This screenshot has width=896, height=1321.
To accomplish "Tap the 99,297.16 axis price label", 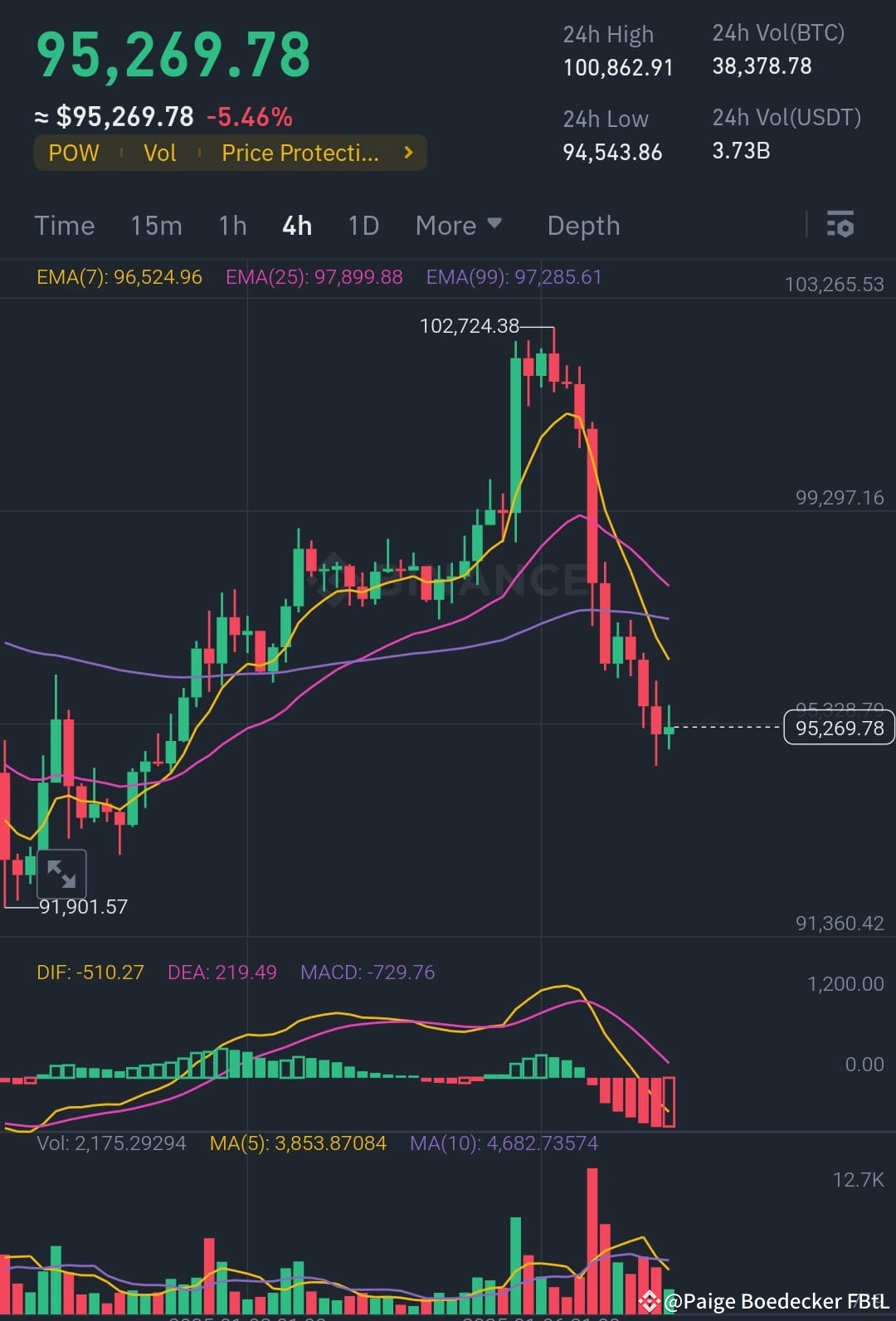I will (840, 497).
